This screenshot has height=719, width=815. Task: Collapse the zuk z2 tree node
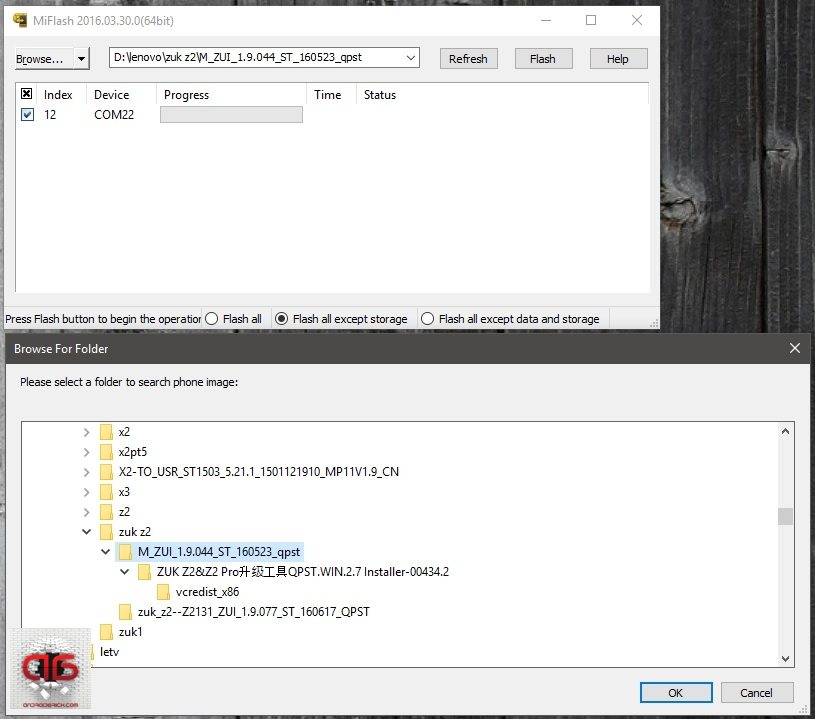coord(87,532)
